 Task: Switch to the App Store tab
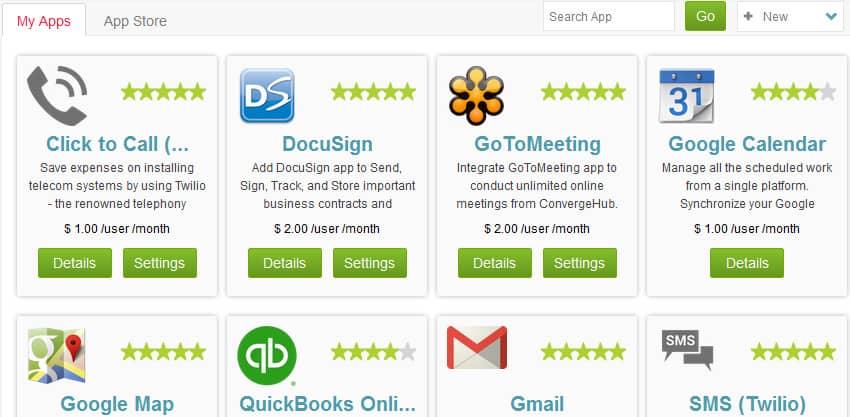tap(135, 21)
